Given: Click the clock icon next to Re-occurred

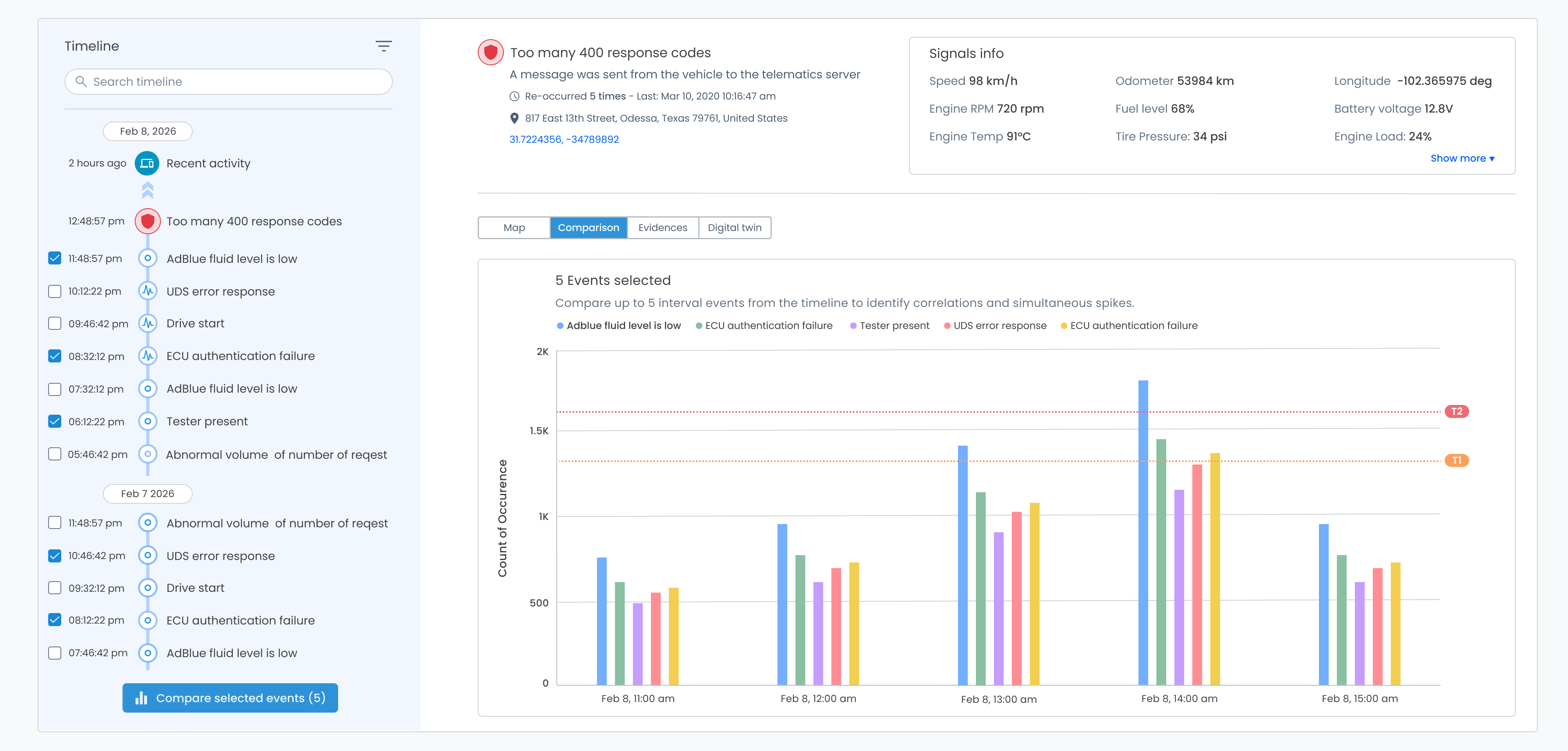Looking at the screenshot, I should [514, 96].
